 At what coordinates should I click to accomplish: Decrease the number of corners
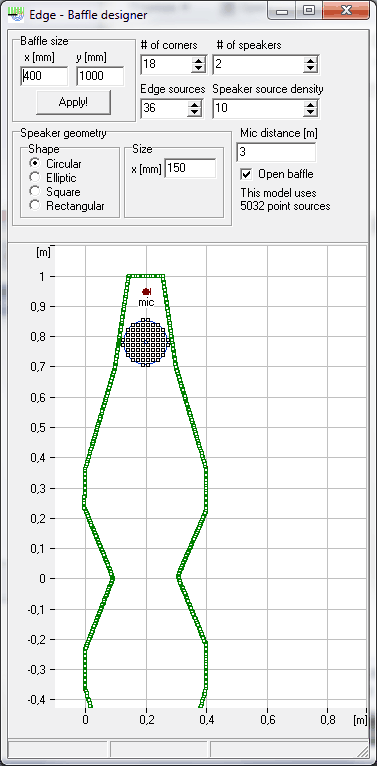pos(198,69)
